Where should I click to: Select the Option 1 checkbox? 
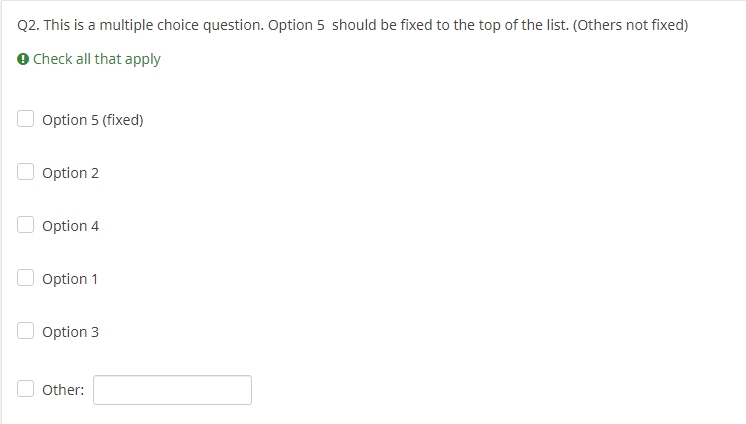(x=26, y=278)
